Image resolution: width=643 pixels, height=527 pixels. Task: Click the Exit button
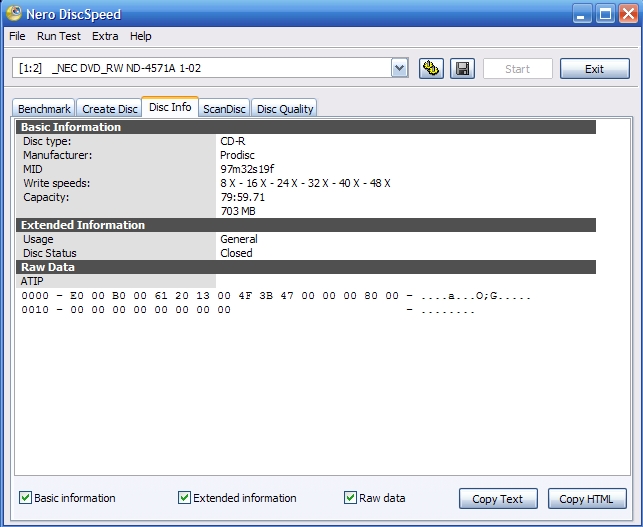[595, 68]
